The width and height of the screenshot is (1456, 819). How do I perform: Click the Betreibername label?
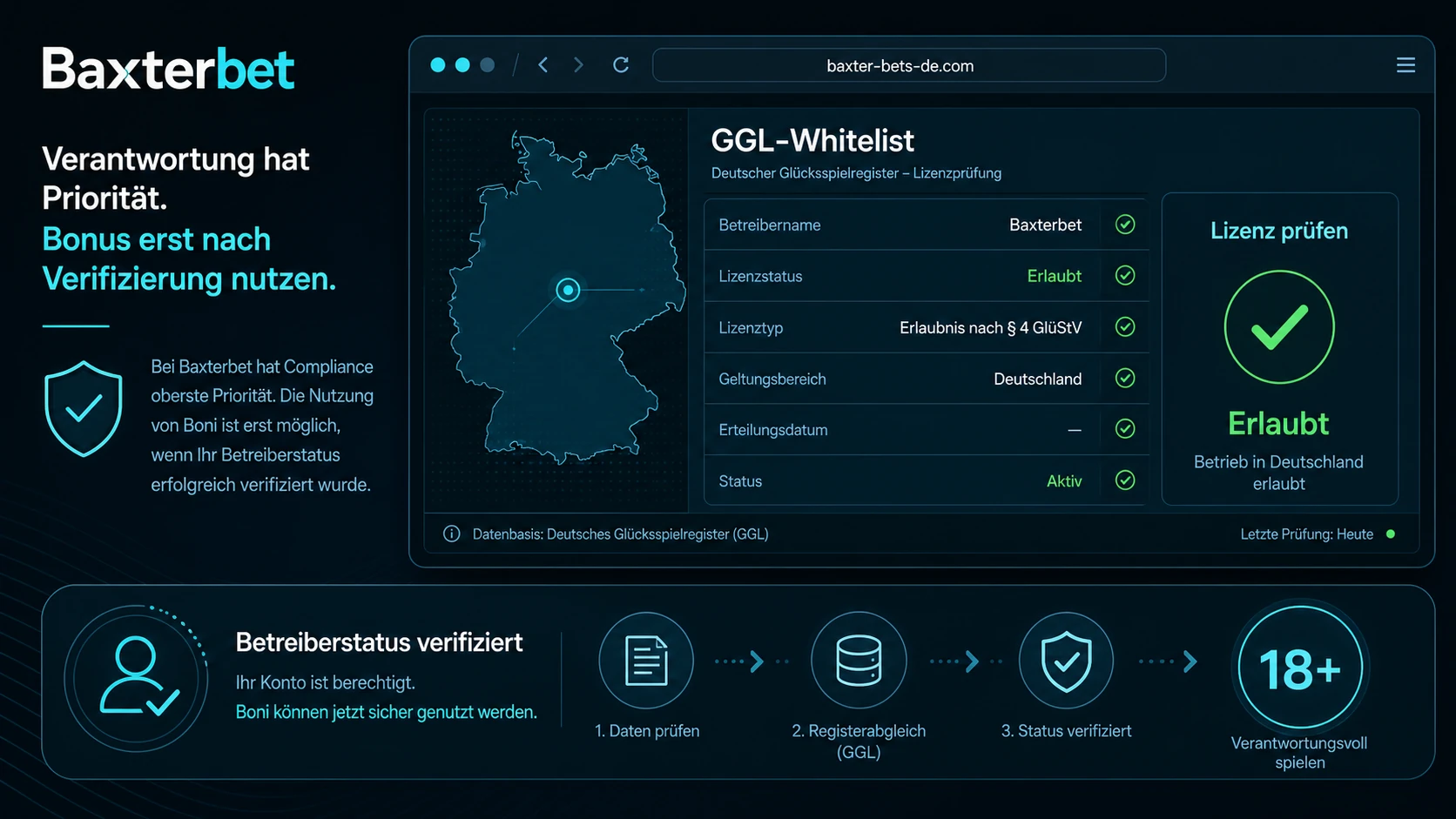pos(770,225)
